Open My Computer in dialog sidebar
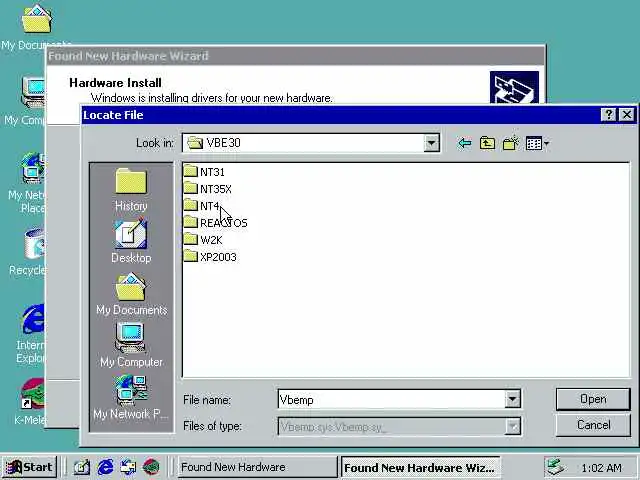 [131, 345]
